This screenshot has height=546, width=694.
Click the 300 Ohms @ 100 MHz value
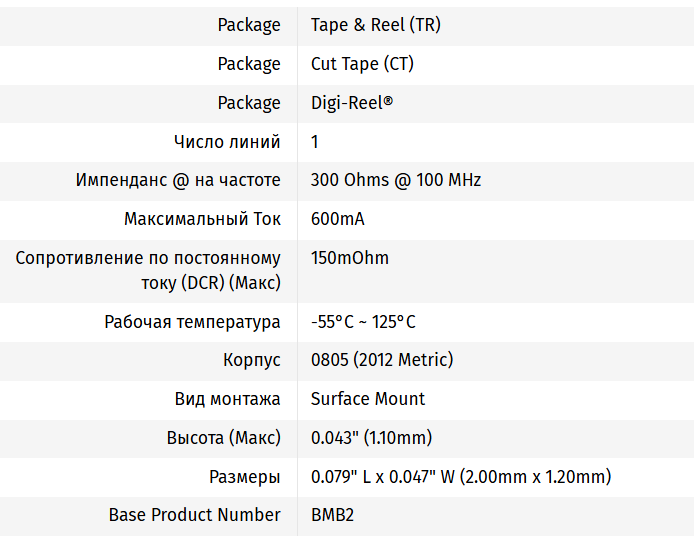[396, 181]
